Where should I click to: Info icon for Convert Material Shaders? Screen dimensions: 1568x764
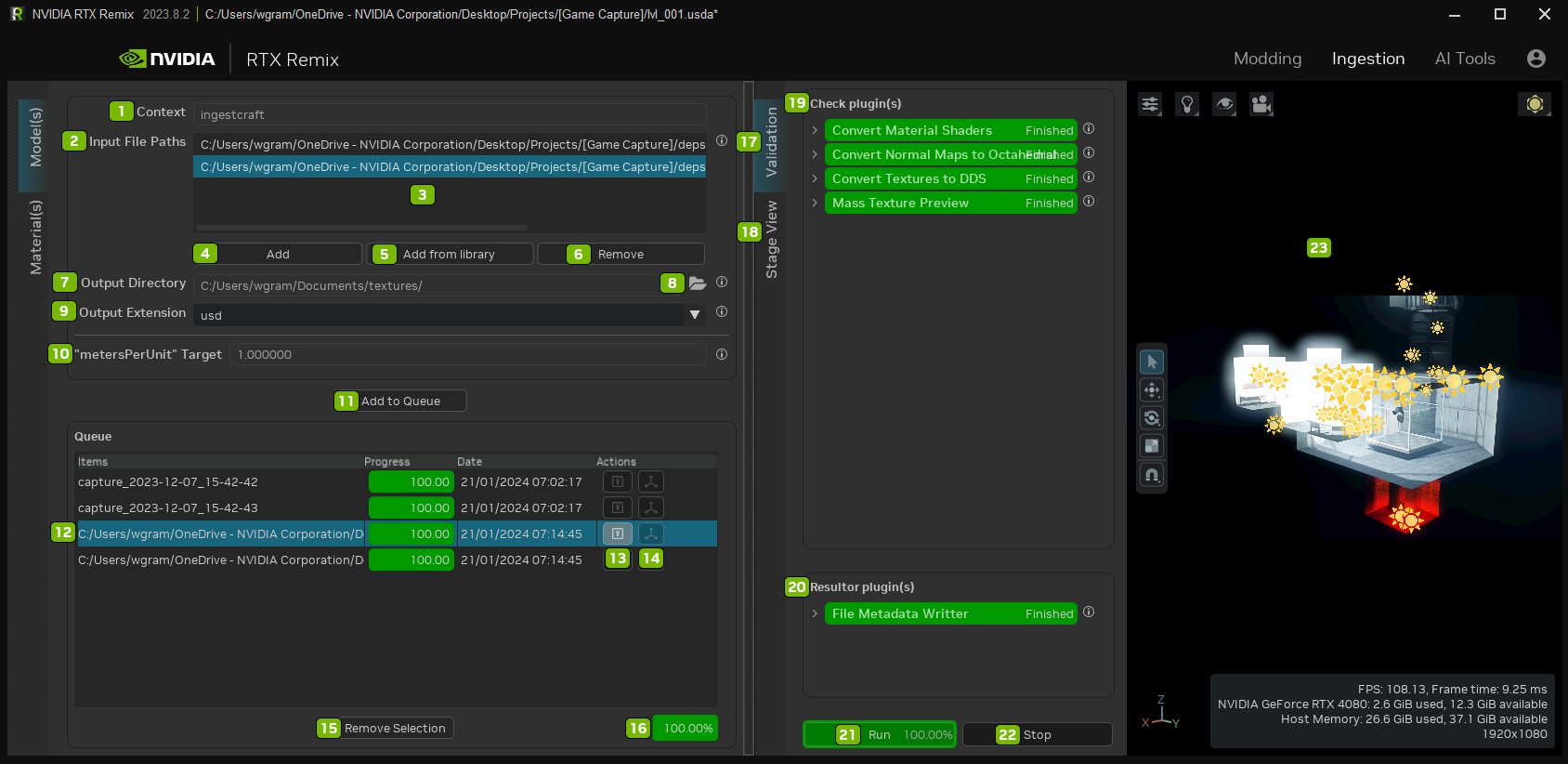click(1089, 129)
